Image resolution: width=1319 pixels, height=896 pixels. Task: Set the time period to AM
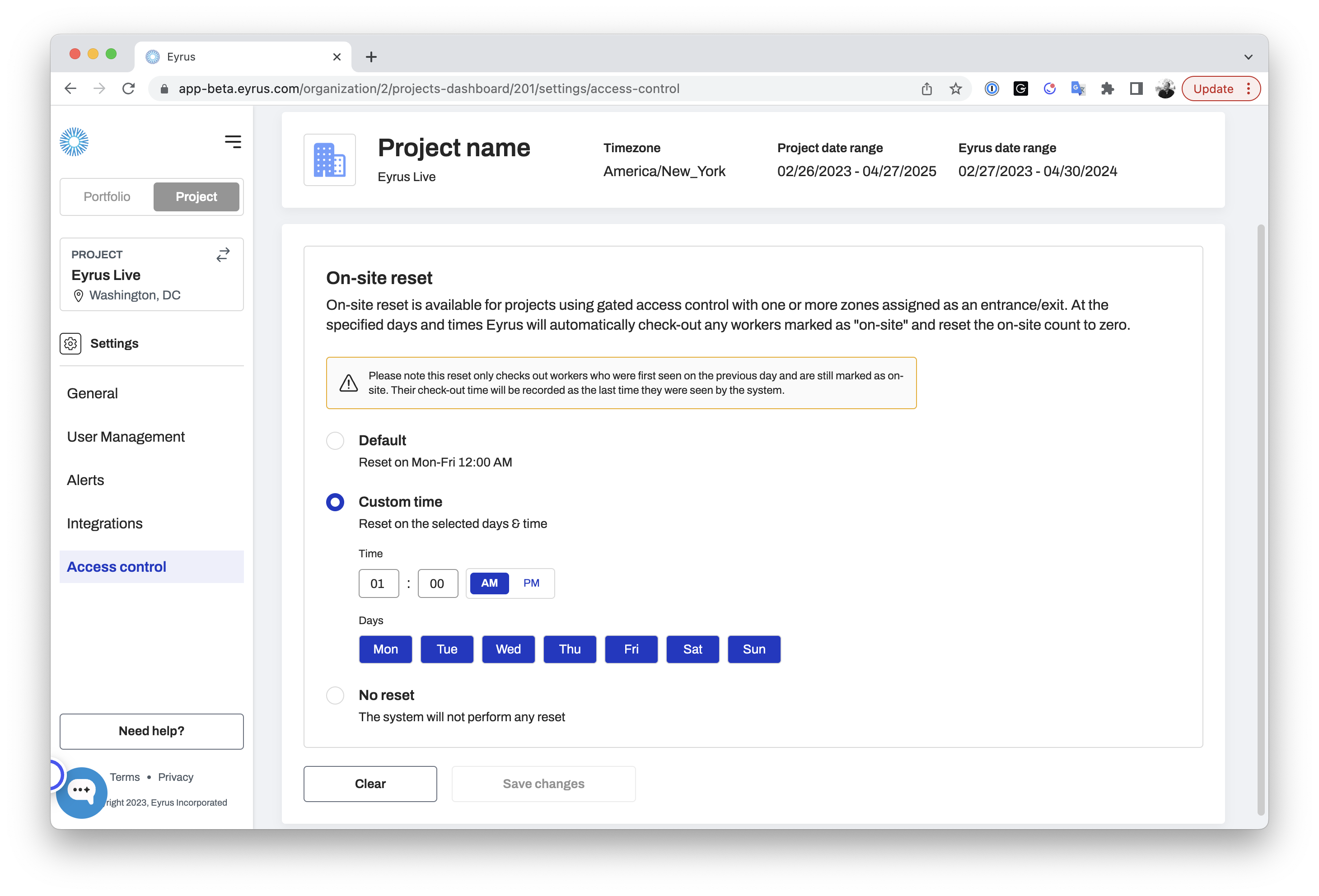489,583
